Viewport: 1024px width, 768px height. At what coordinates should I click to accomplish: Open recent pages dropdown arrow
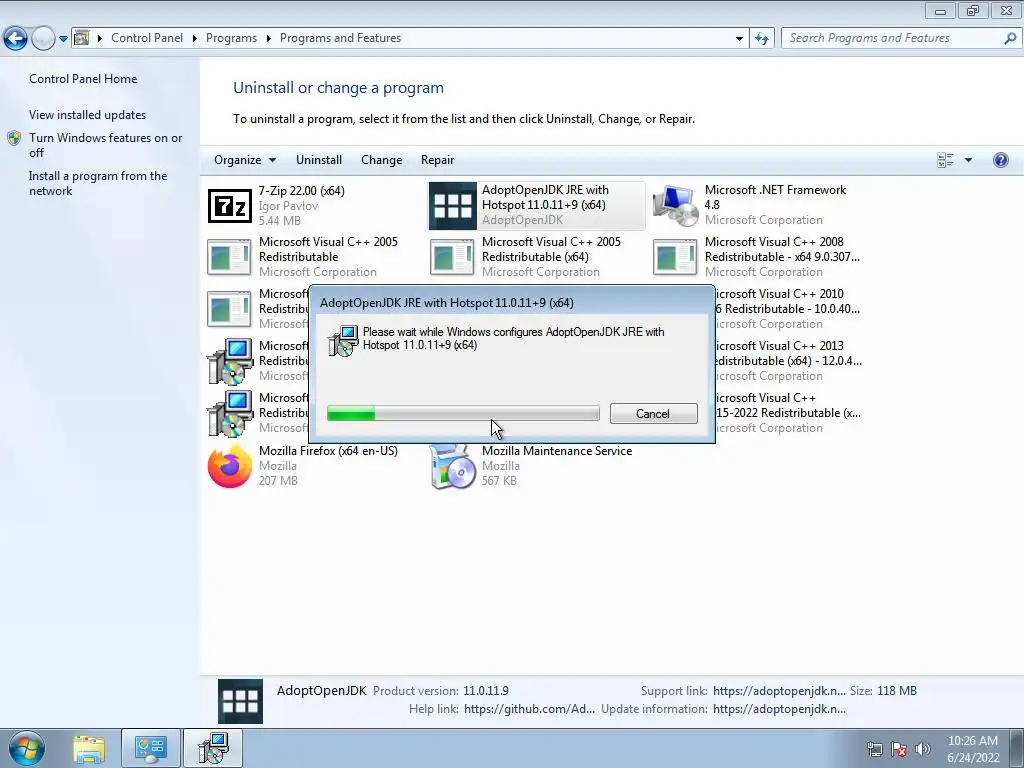pos(63,39)
